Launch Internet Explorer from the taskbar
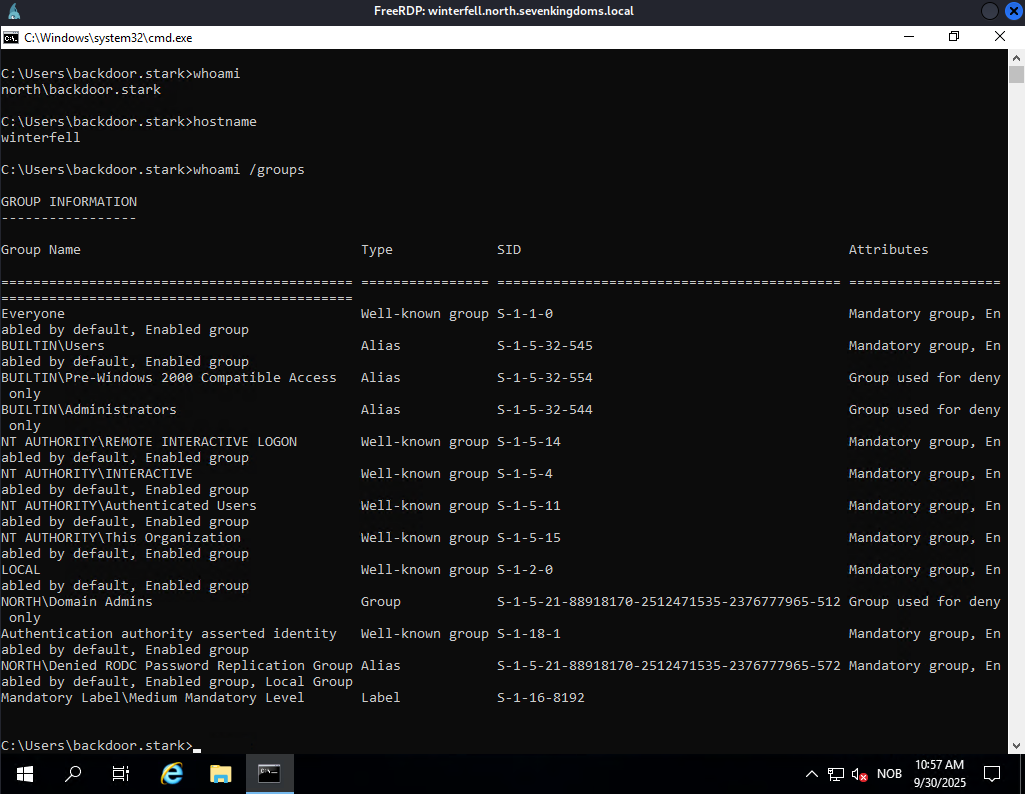This screenshot has height=794, width=1025. click(x=172, y=773)
